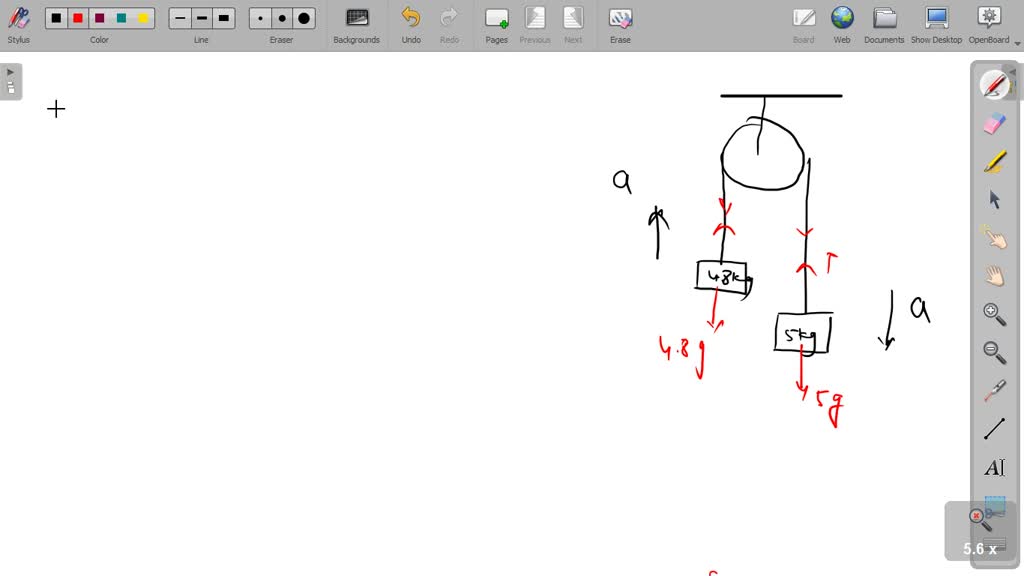Select the thickest line width
This screenshot has width=1024, height=576.
[224, 18]
